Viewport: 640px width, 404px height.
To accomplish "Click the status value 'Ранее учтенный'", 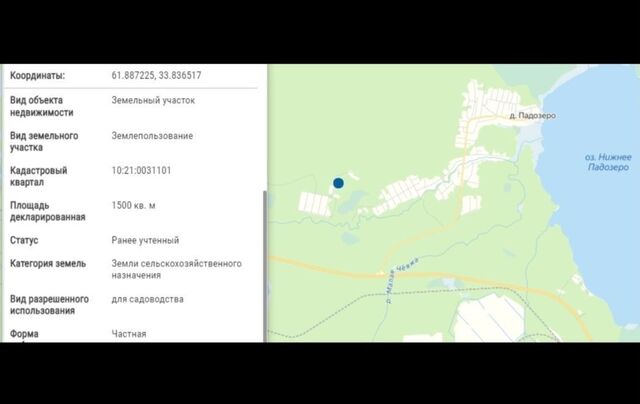I will click(145, 240).
